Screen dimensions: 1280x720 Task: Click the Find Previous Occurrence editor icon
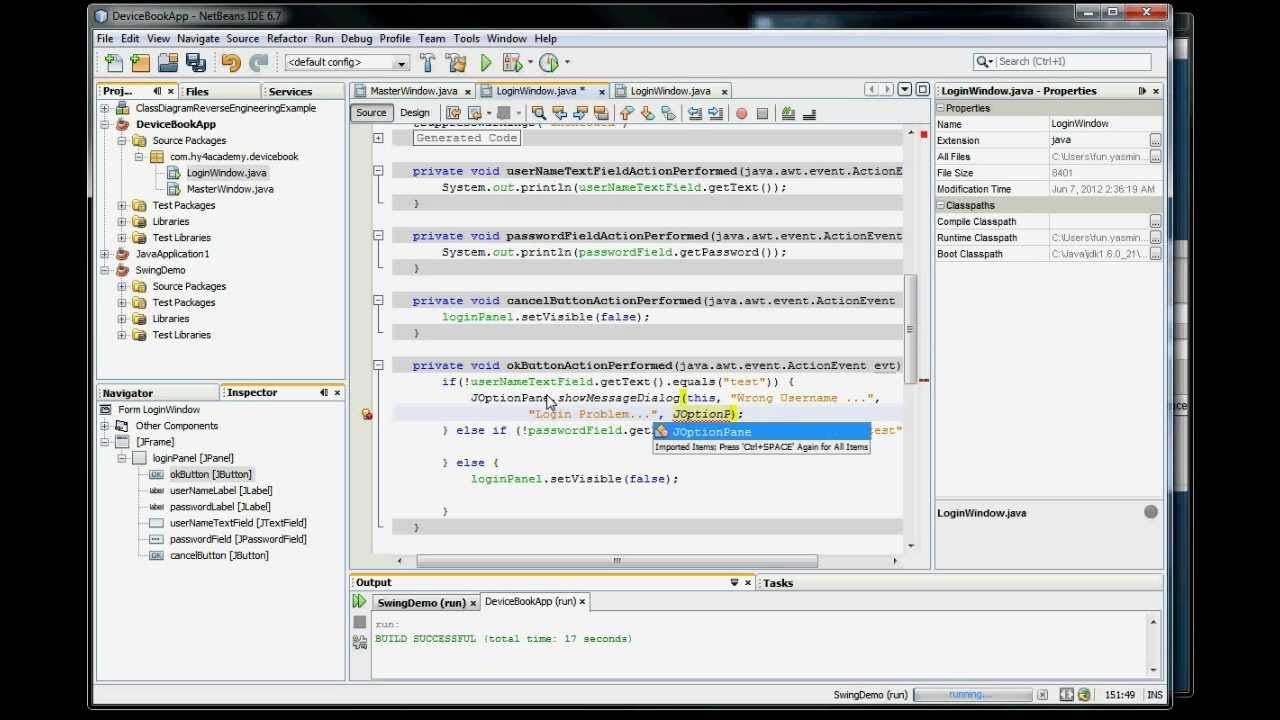[560, 113]
